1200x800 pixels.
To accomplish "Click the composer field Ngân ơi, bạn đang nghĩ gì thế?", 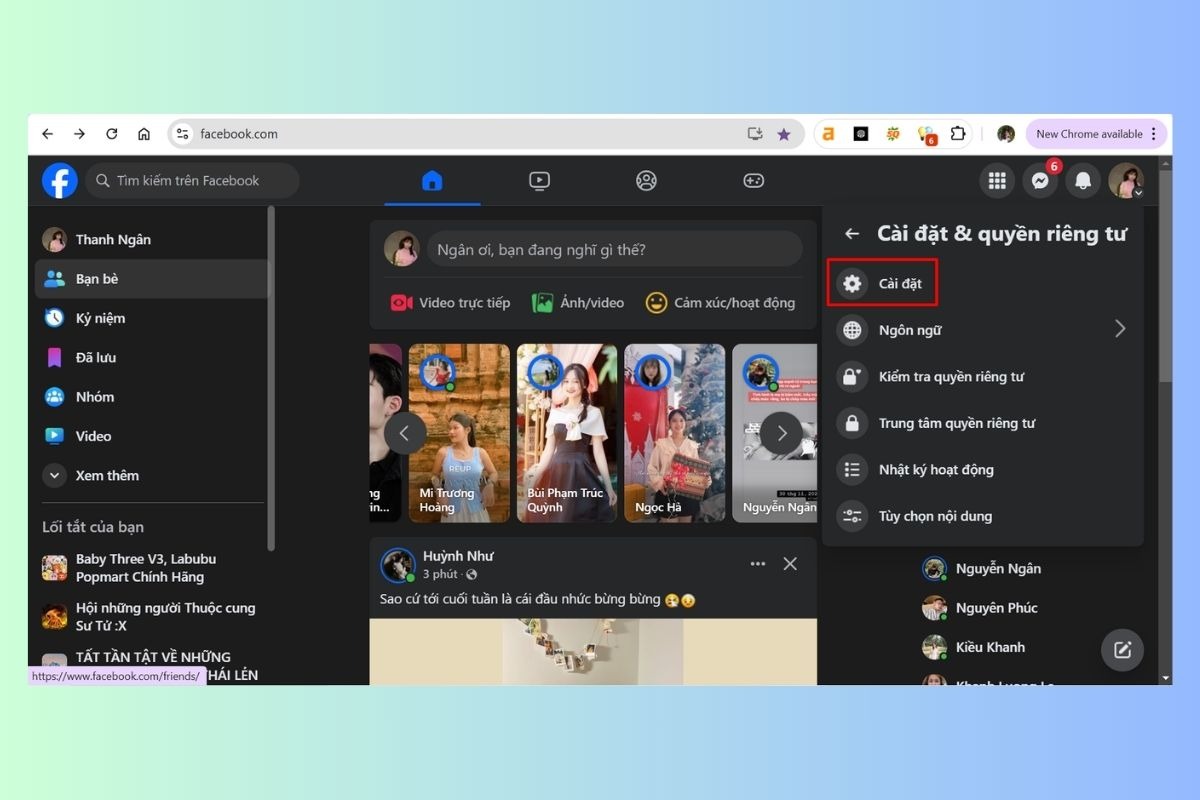I will (614, 249).
